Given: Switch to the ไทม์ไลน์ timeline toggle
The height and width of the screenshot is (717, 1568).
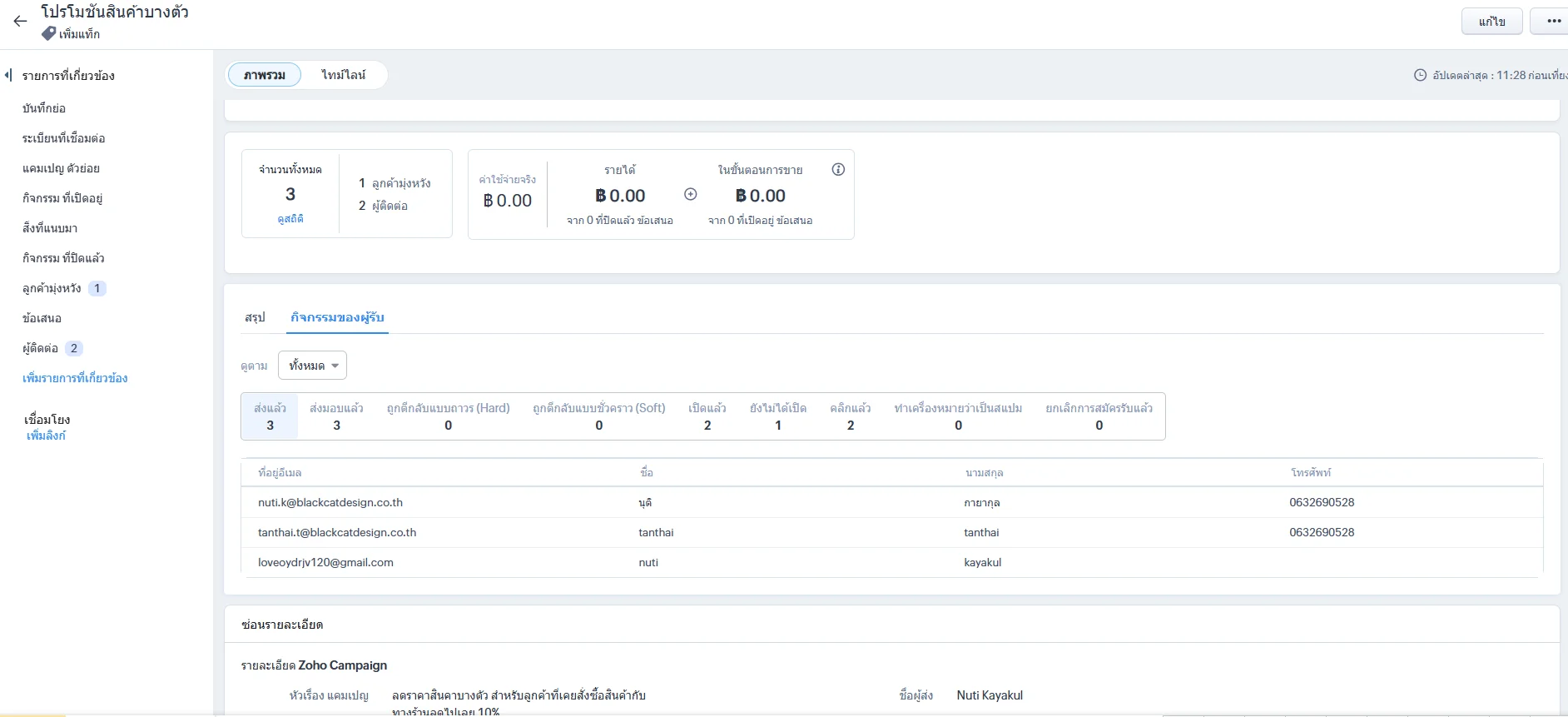Looking at the screenshot, I should [x=343, y=75].
